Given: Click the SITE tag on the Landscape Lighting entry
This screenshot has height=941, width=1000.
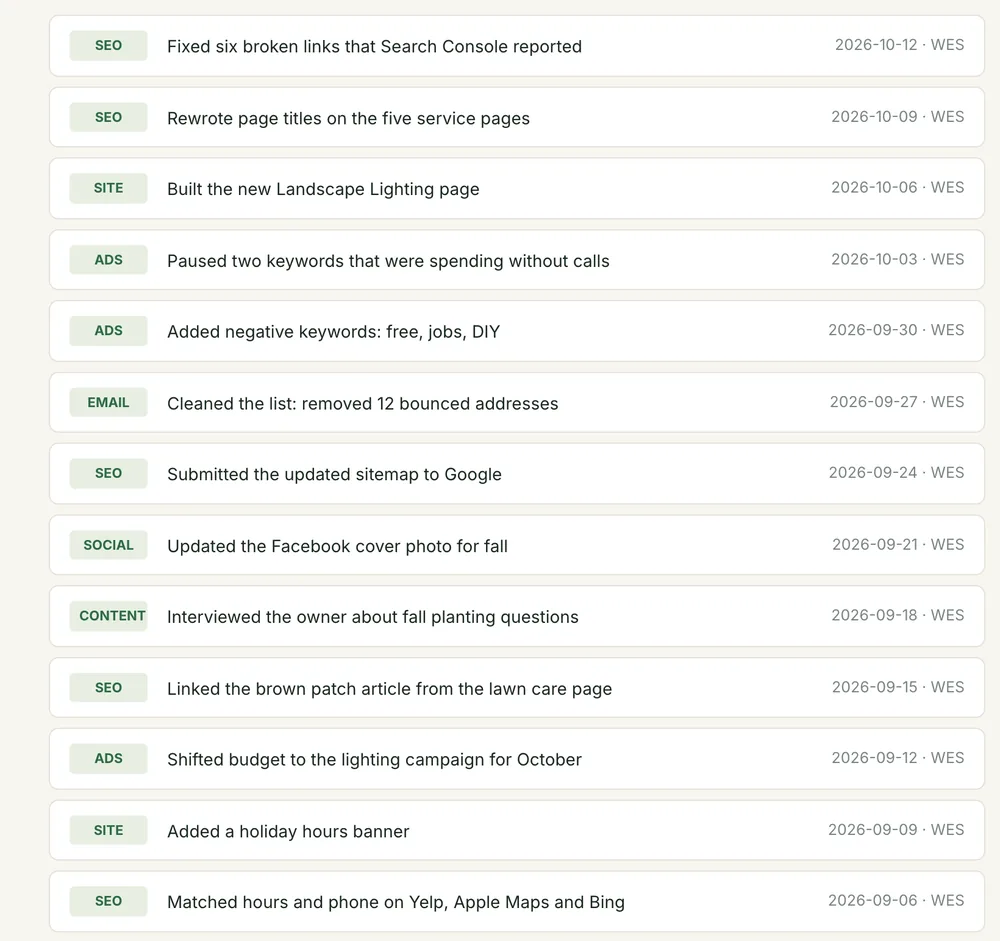Looking at the screenshot, I should pyautogui.click(x=108, y=188).
